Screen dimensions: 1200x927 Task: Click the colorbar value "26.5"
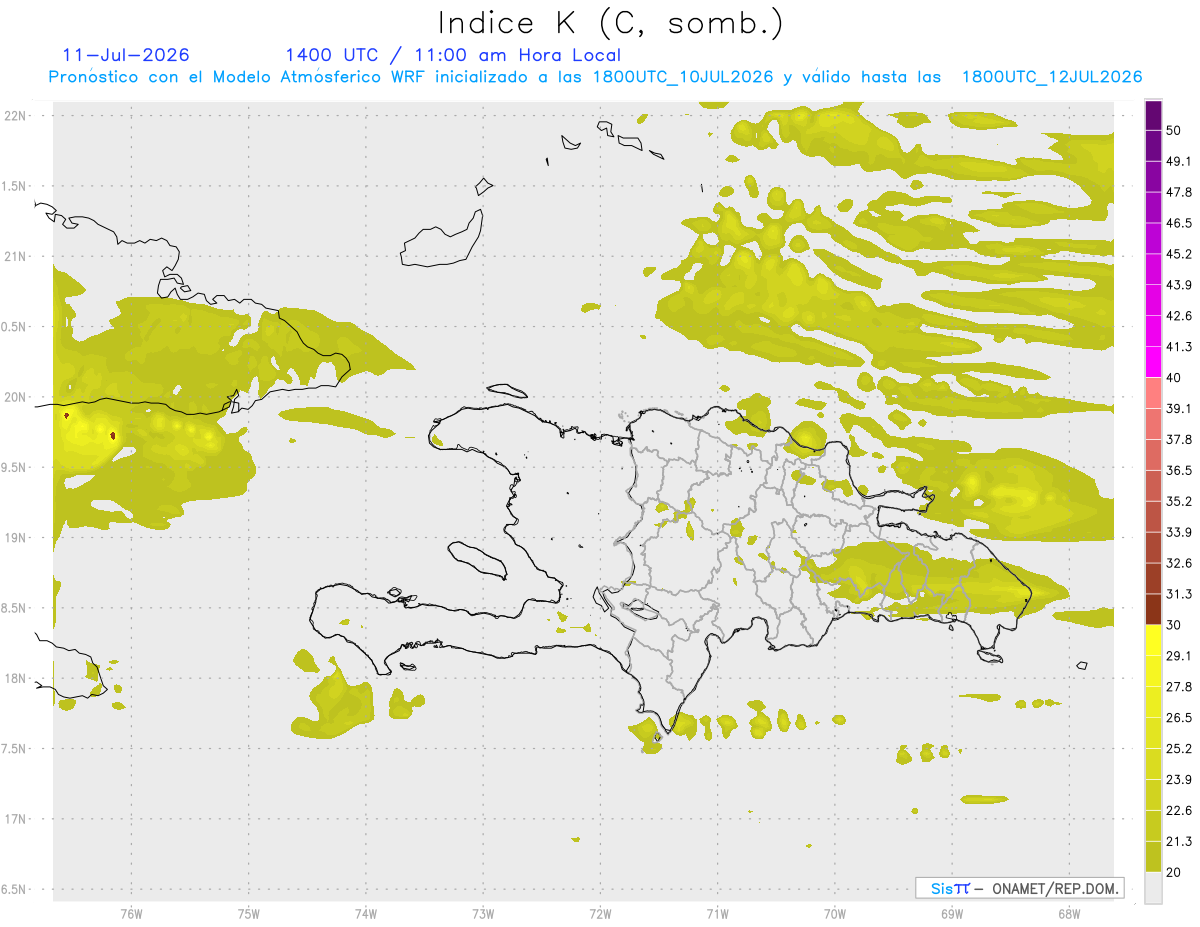1180,718
